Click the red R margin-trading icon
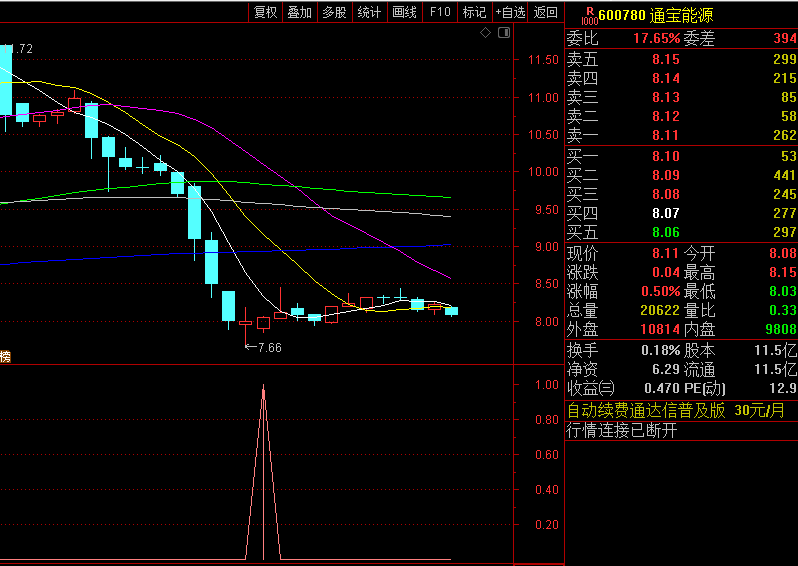 [590, 11]
